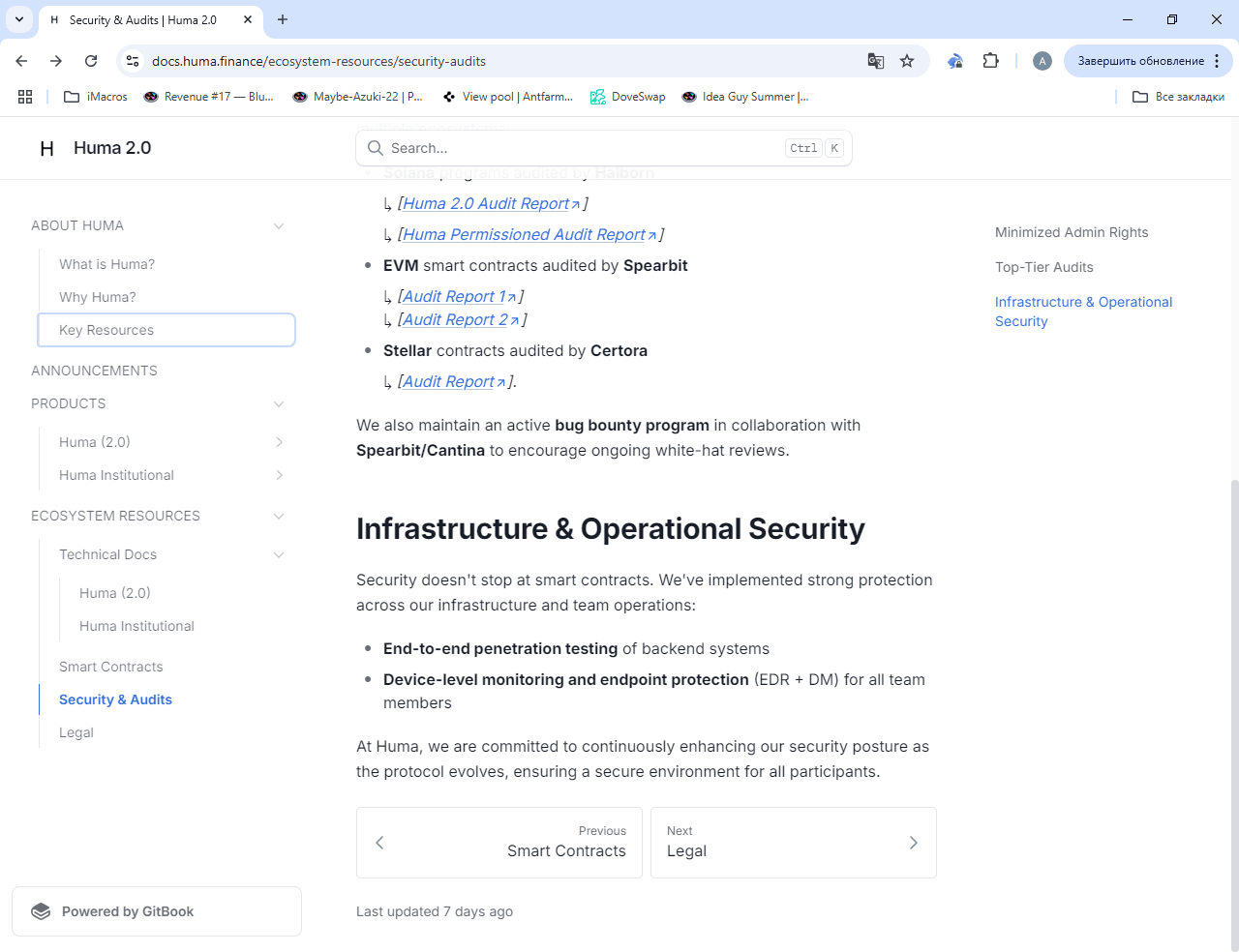Open site information icon in address bar
Screen dimensions: 1239x952
(x=132, y=61)
